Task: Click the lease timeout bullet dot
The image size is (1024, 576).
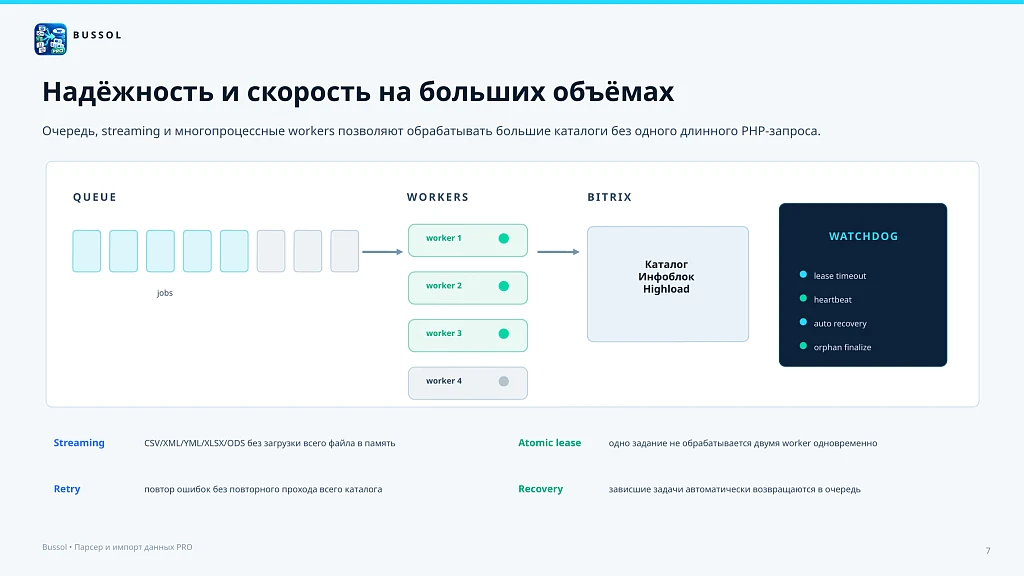Action: pos(803,275)
